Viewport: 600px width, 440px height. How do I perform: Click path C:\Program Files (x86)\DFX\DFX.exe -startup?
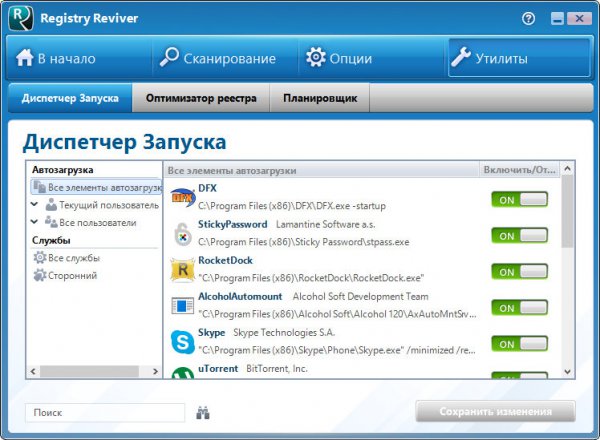292,206
